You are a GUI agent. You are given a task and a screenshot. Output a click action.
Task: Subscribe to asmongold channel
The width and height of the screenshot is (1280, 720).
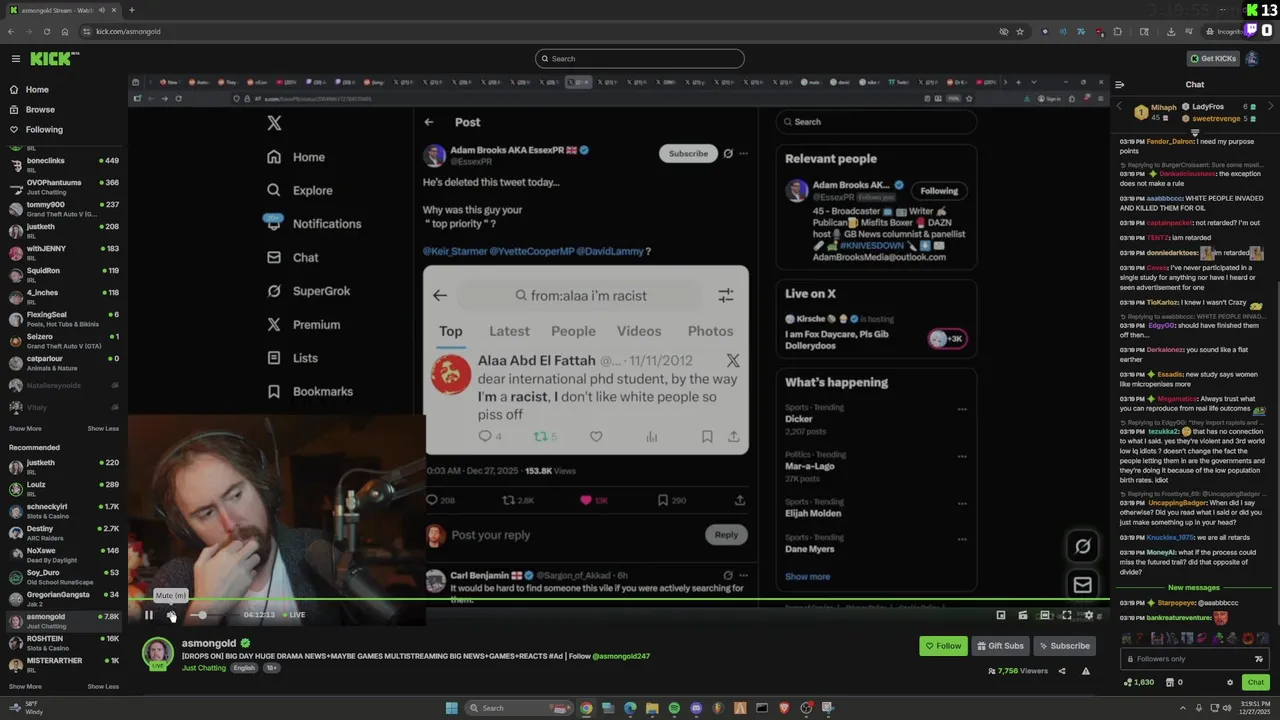(x=1064, y=646)
